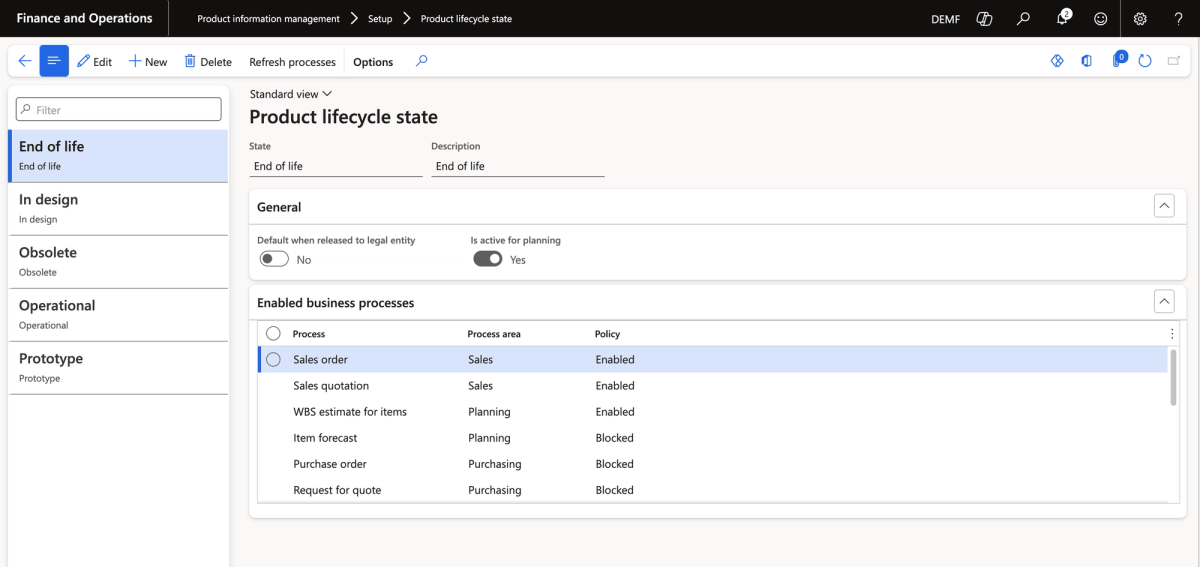Open the Options menu
This screenshot has width=1200, height=567.
pos(373,61)
